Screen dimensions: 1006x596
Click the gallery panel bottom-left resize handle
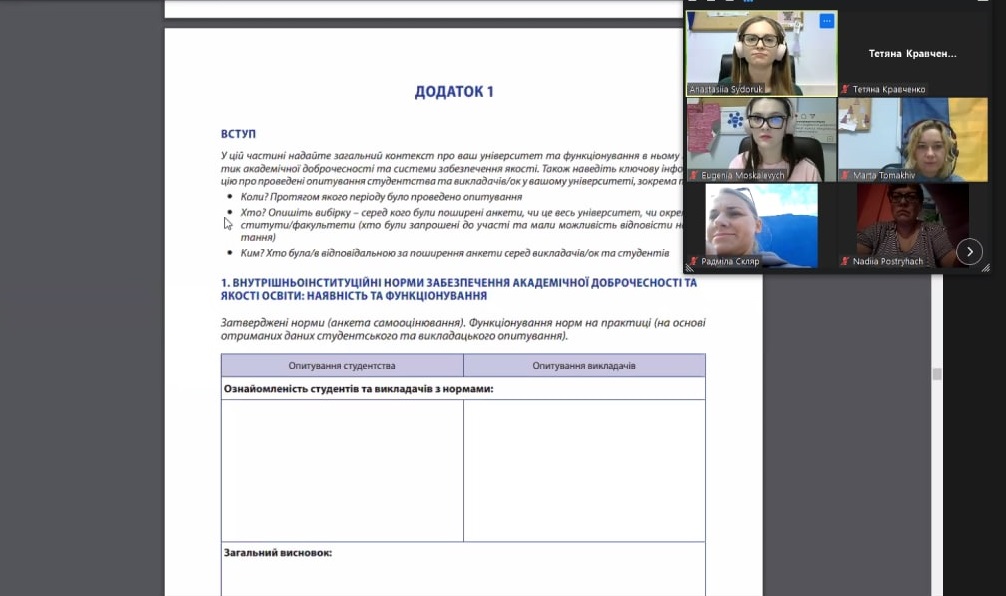[689, 268]
